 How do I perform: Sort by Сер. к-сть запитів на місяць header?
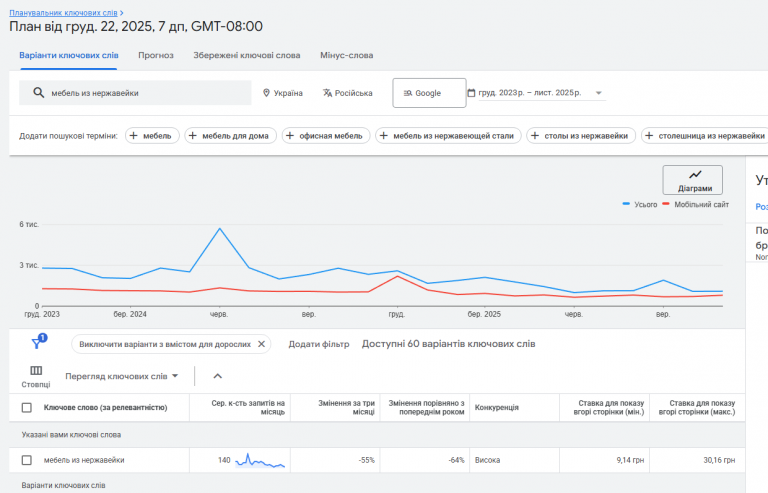[248, 407]
